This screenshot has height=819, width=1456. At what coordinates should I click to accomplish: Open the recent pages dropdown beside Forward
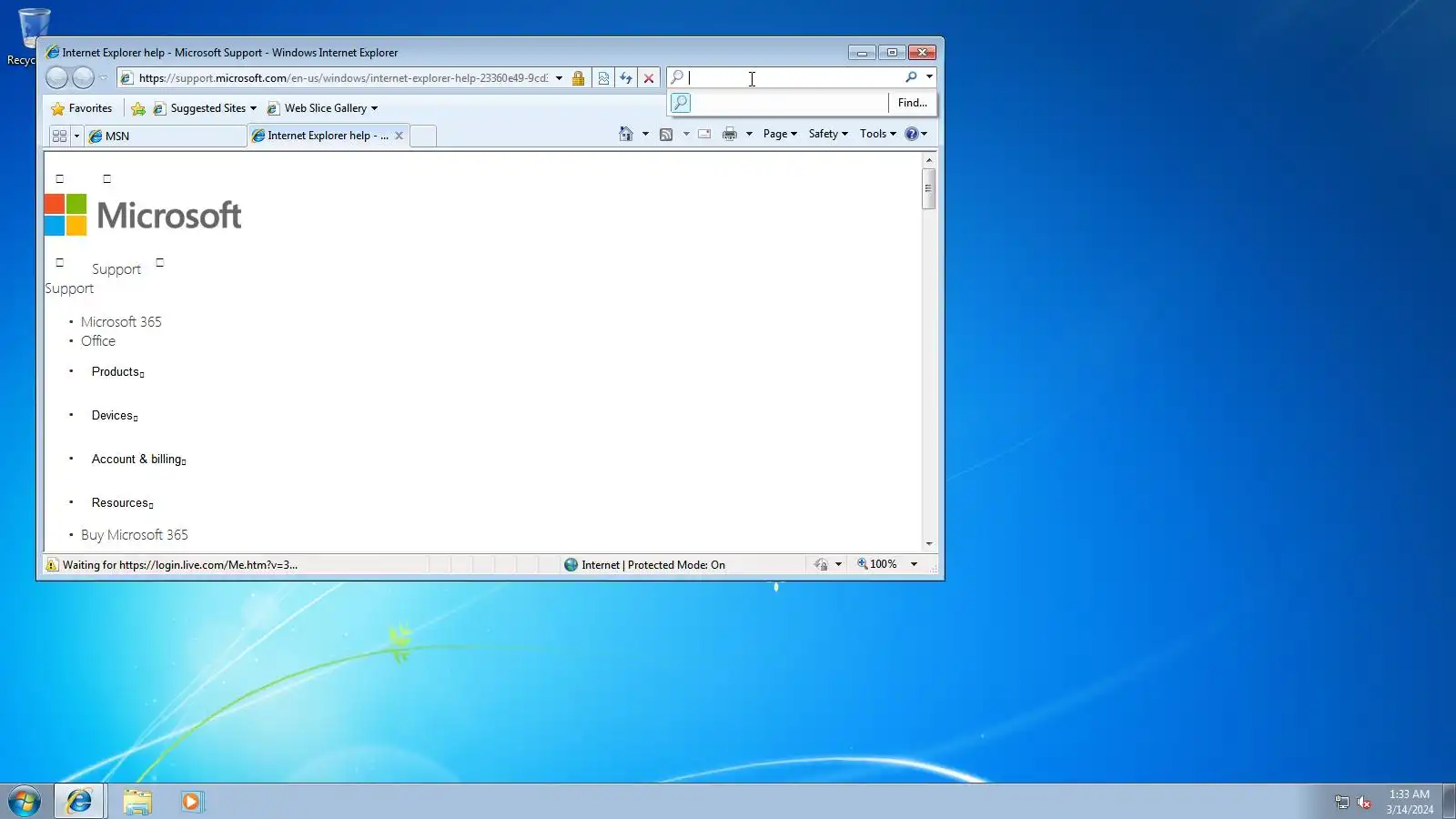(103, 78)
